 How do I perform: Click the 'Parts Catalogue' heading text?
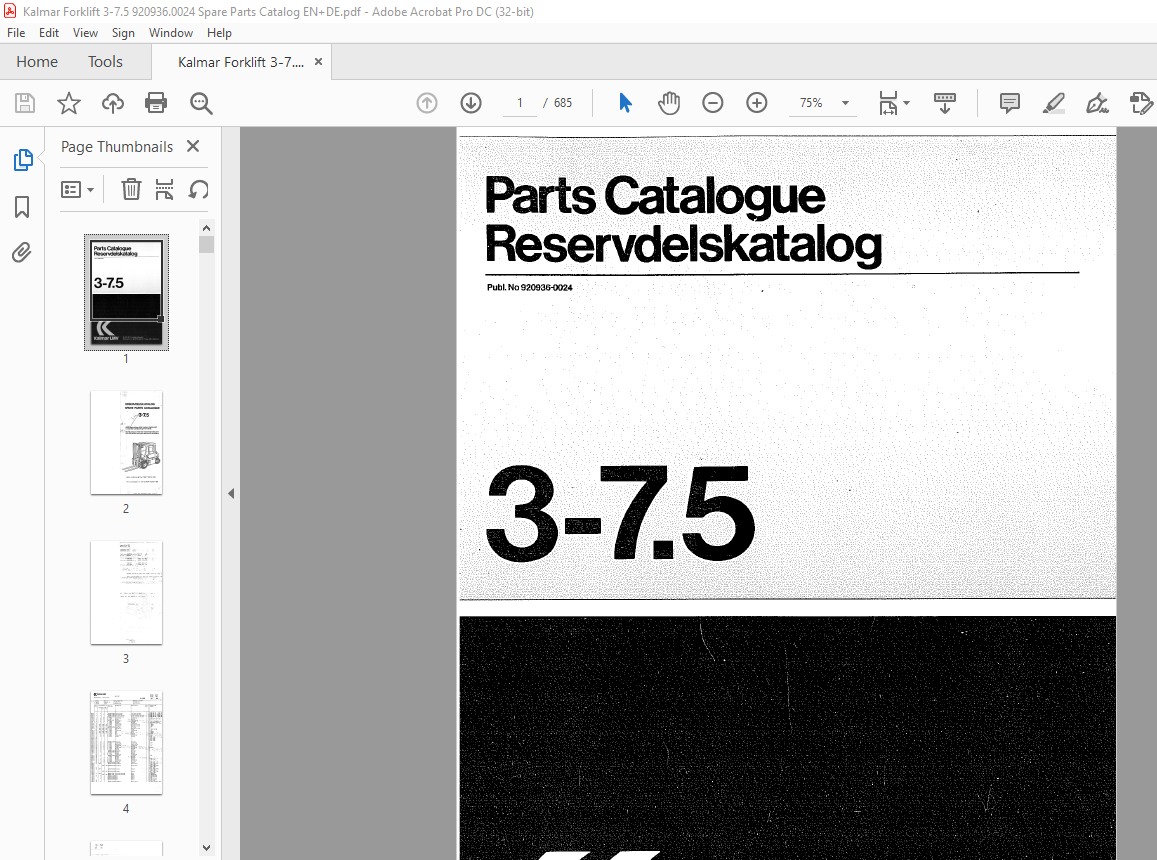(655, 196)
